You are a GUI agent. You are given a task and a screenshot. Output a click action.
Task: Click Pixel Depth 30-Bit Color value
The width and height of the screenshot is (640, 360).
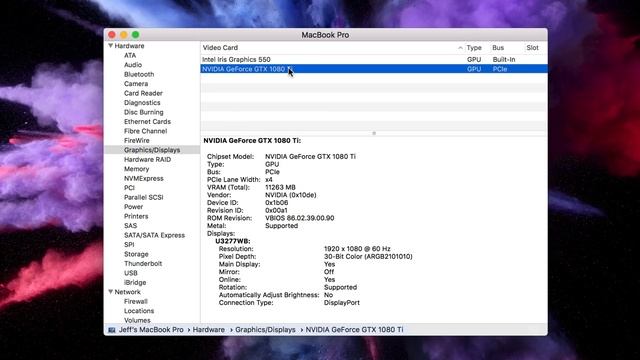368,257
